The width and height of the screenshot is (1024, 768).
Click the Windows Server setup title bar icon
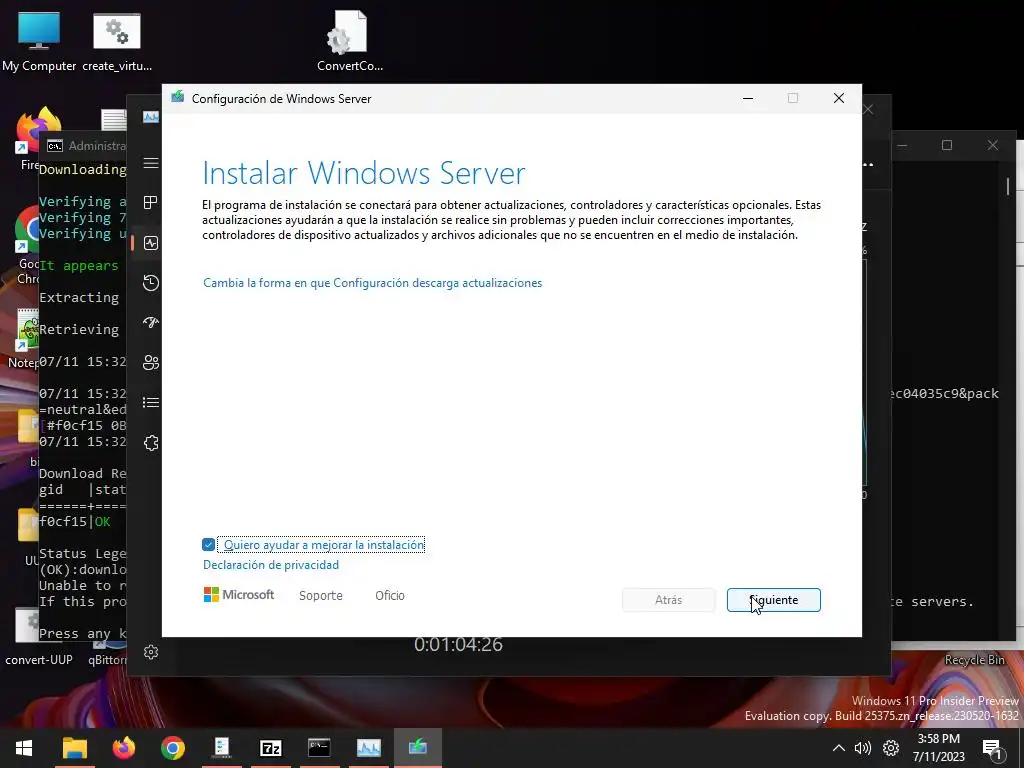click(x=178, y=97)
